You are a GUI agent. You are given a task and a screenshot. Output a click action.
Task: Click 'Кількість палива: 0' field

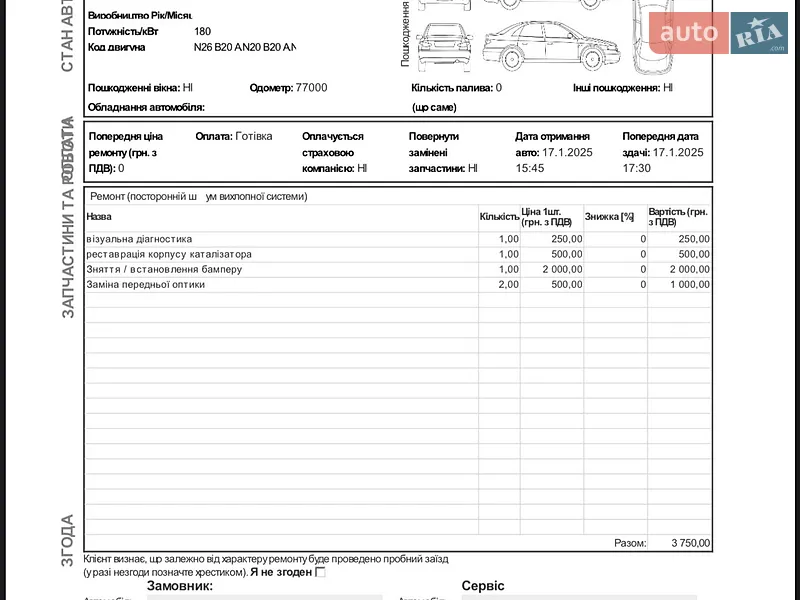coord(456,88)
